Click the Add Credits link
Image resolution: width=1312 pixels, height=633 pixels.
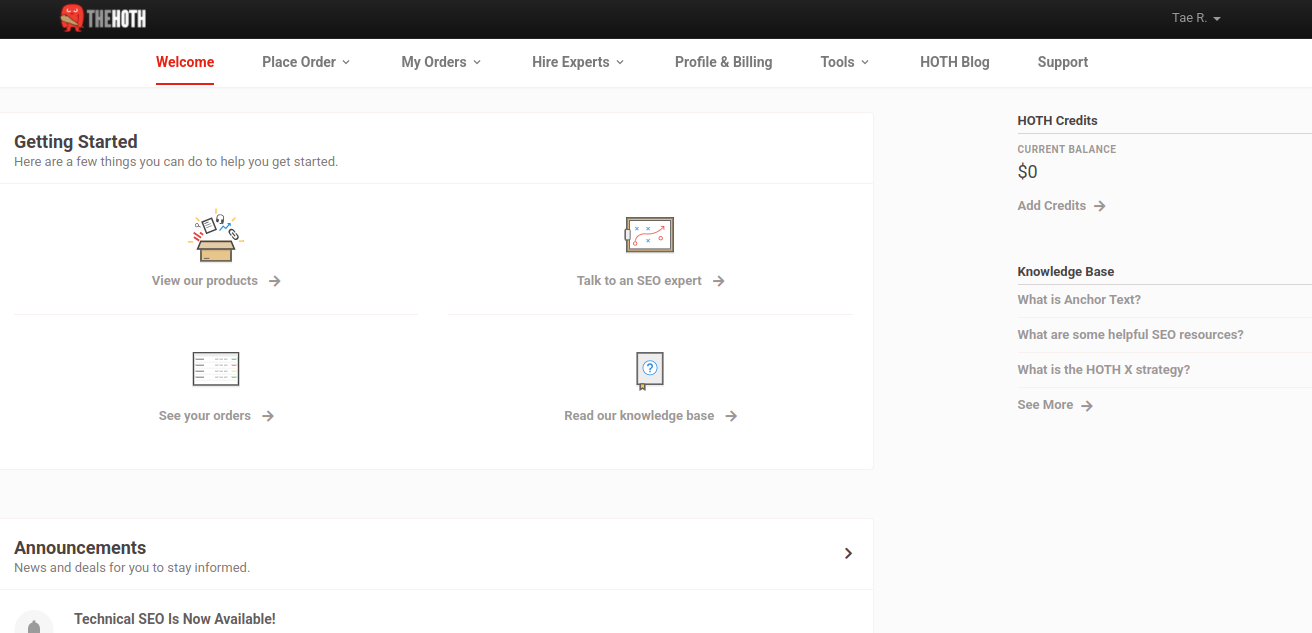click(1052, 206)
